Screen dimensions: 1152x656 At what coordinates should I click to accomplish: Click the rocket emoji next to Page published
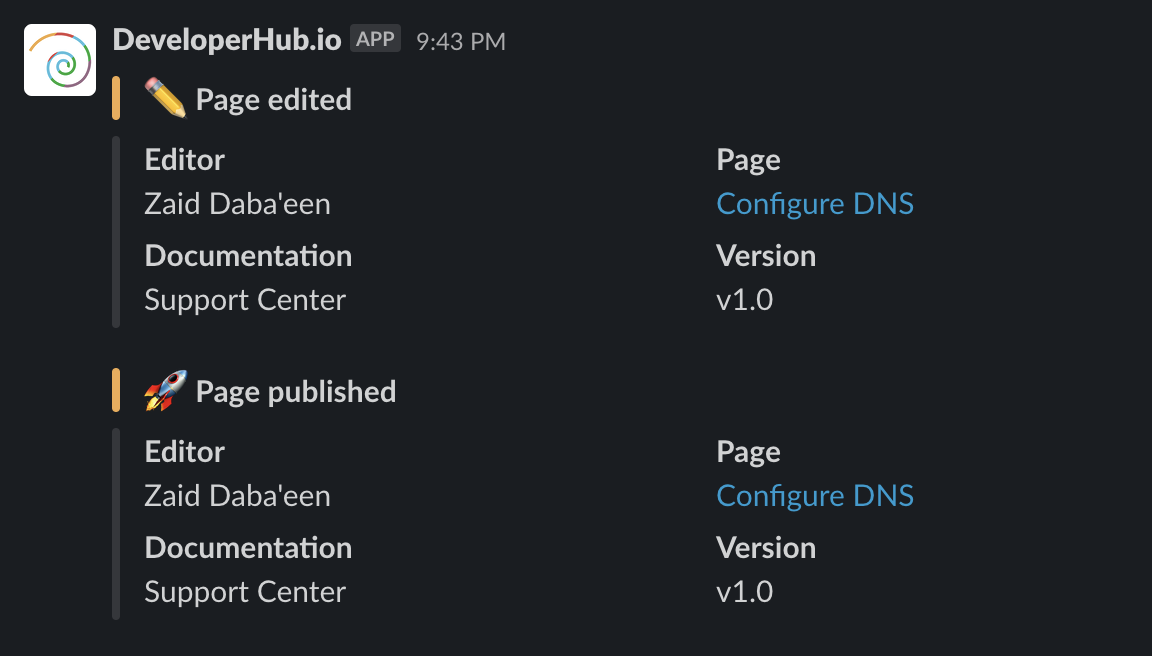coord(165,390)
